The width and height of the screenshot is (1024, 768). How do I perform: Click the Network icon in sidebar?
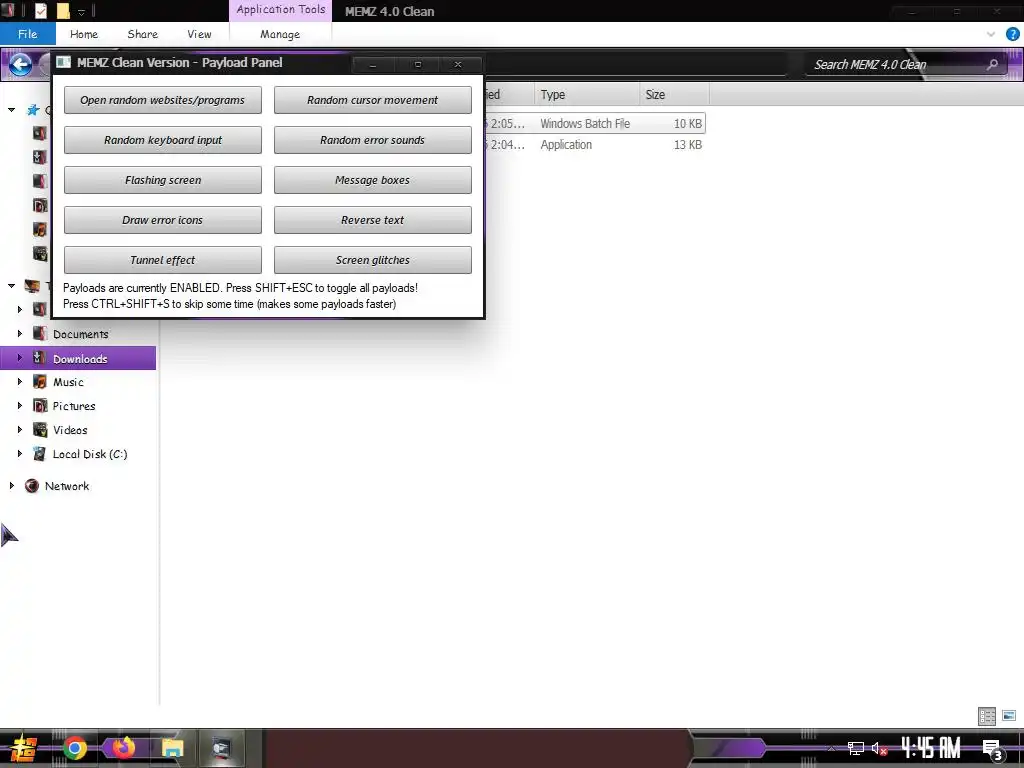(31, 486)
